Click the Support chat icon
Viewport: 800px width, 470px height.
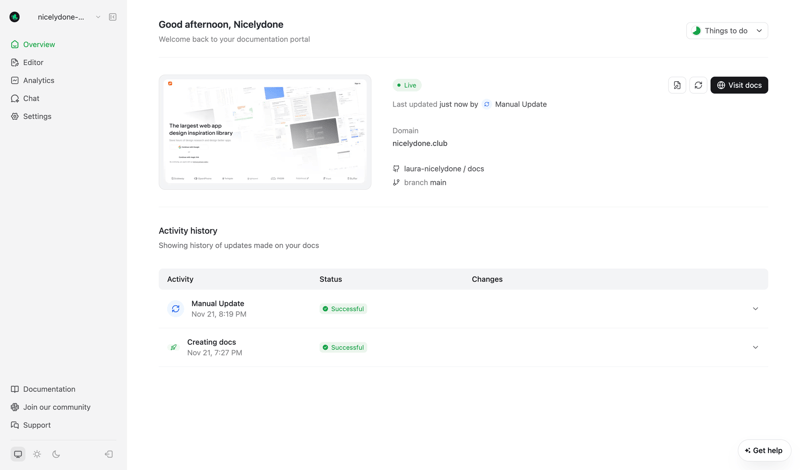pos(15,425)
